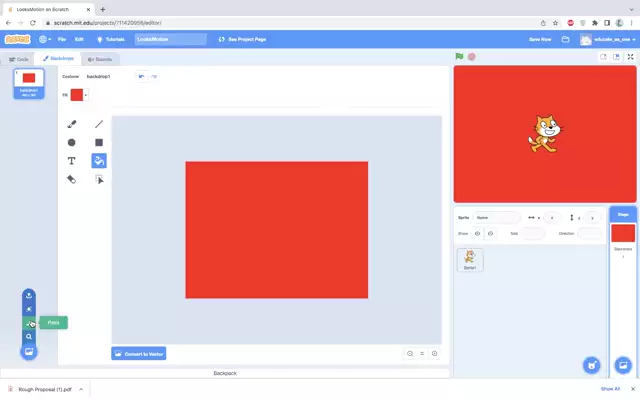
Task: Click the green flag to run
Action: 459,56
